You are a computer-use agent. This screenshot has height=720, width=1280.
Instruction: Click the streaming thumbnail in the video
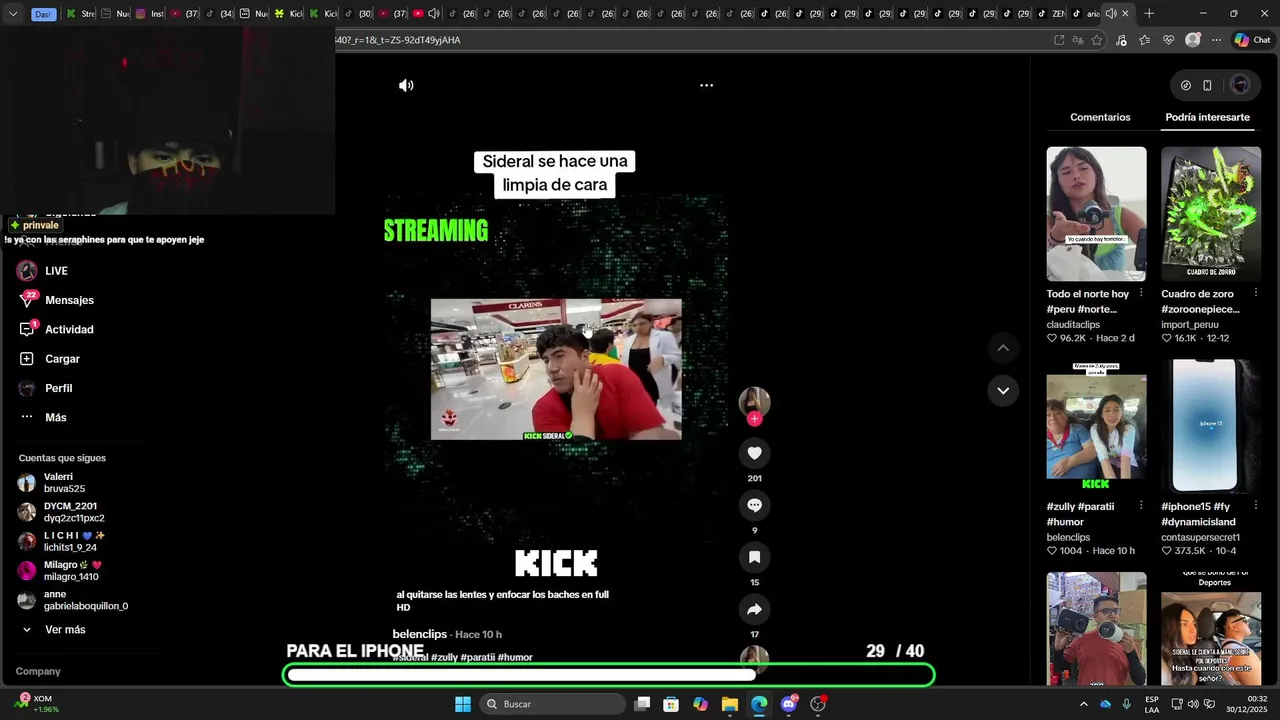coord(556,369)
